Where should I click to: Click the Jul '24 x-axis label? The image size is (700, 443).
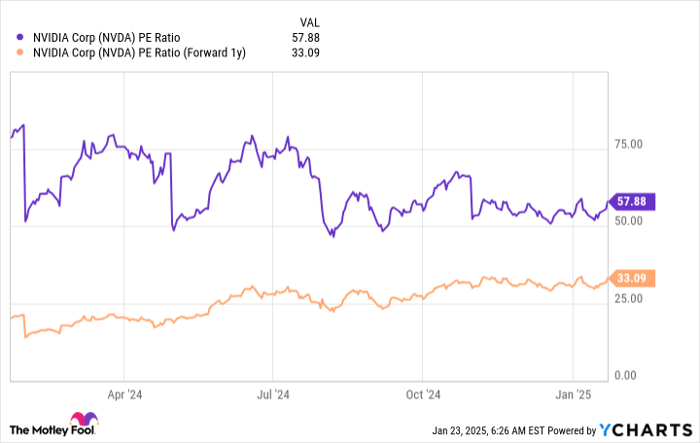tap(273, 395)
